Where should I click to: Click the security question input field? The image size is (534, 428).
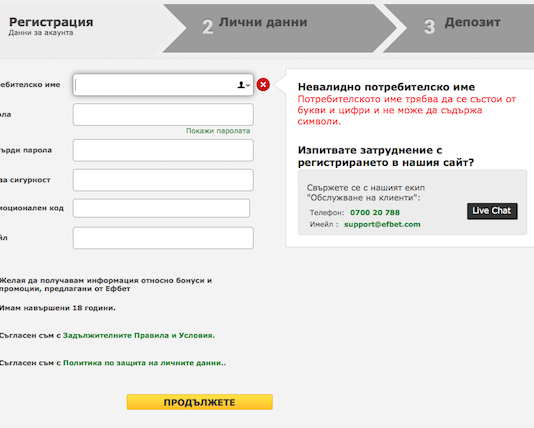163,180
